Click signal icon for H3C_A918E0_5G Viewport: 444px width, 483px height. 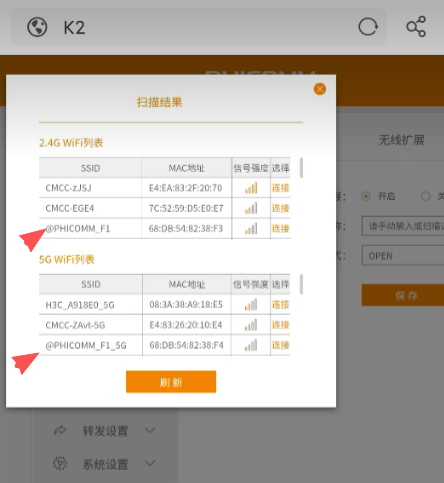(251, 305)
